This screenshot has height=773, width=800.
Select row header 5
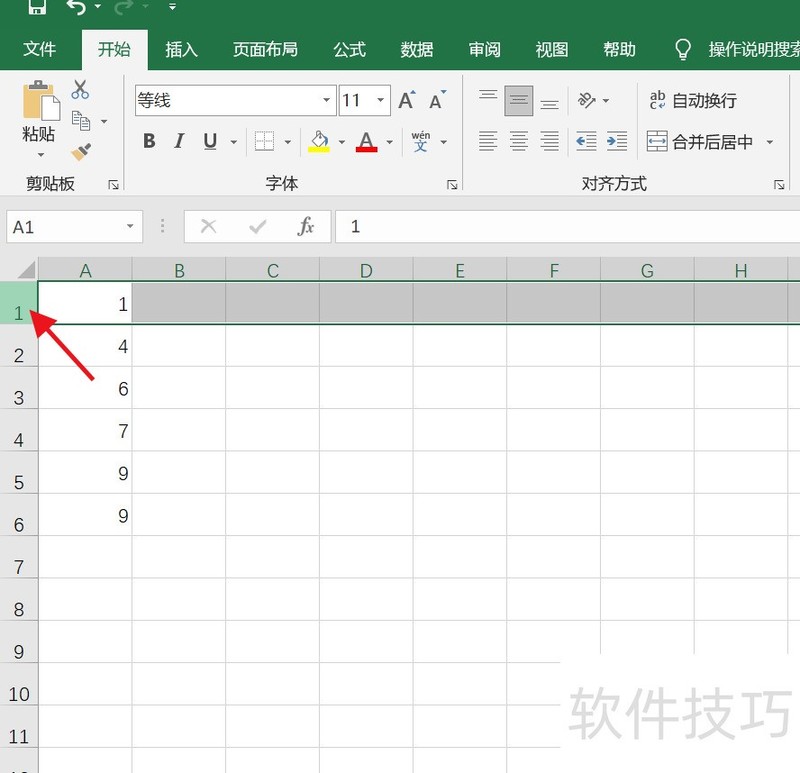[19, 472]
